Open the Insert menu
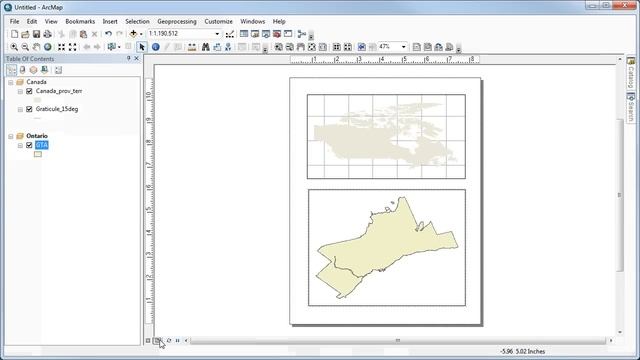The image size is (640, 360). (x=110, y=21)
